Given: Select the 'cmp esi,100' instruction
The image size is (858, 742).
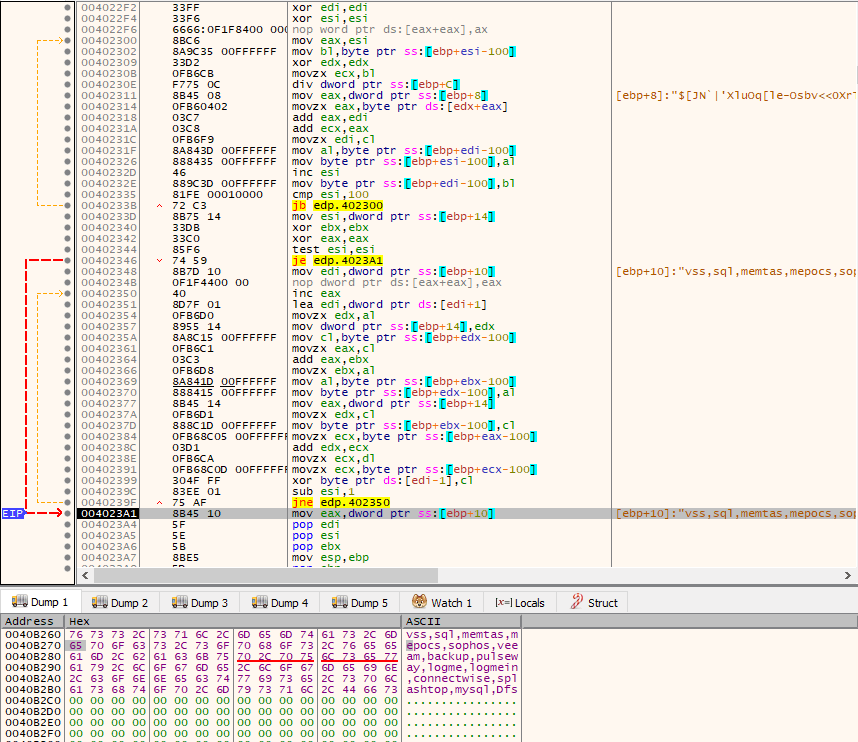Looking at the screenshot, I should coord(330,194).
